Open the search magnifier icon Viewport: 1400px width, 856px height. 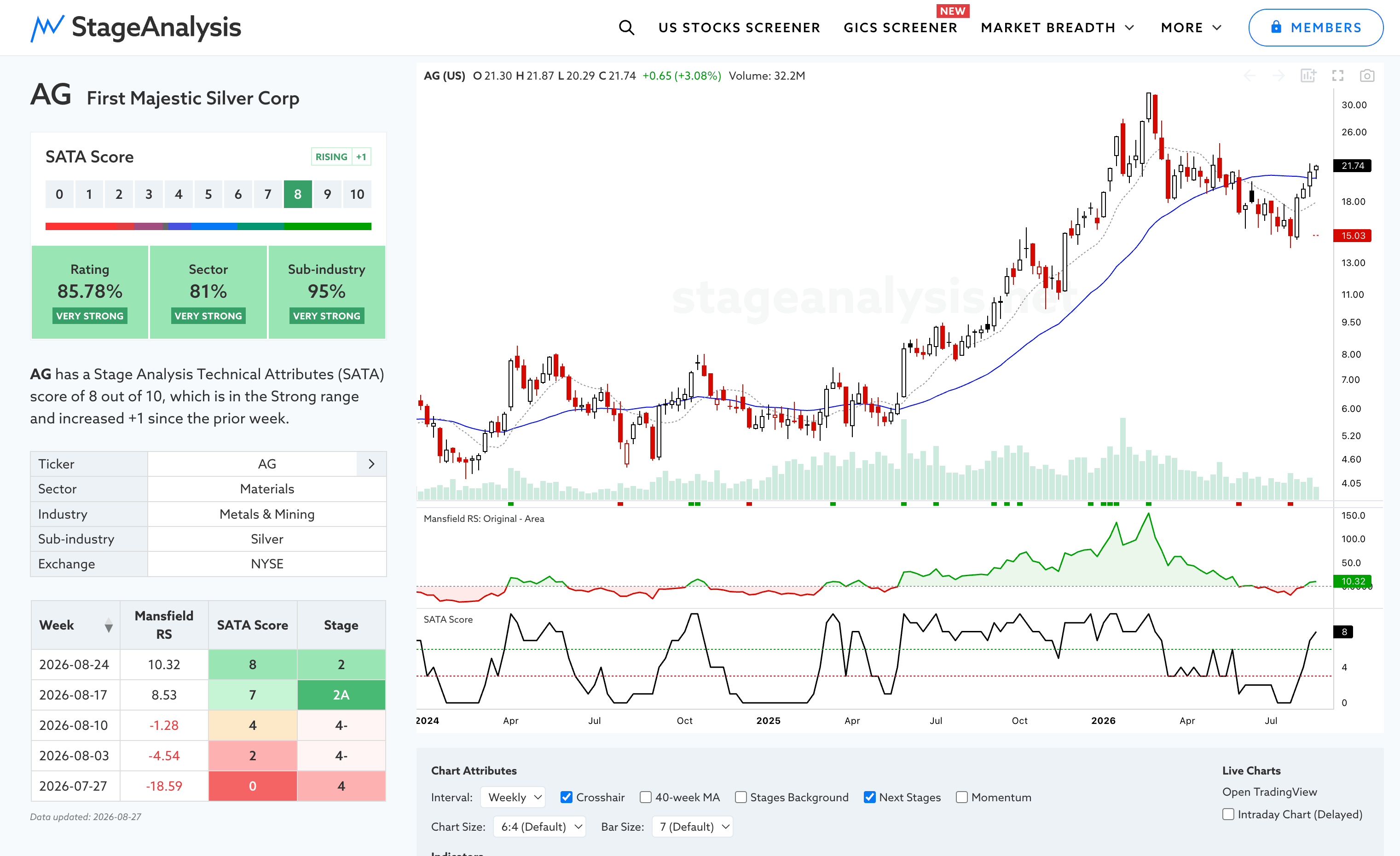tap(626, 27)
